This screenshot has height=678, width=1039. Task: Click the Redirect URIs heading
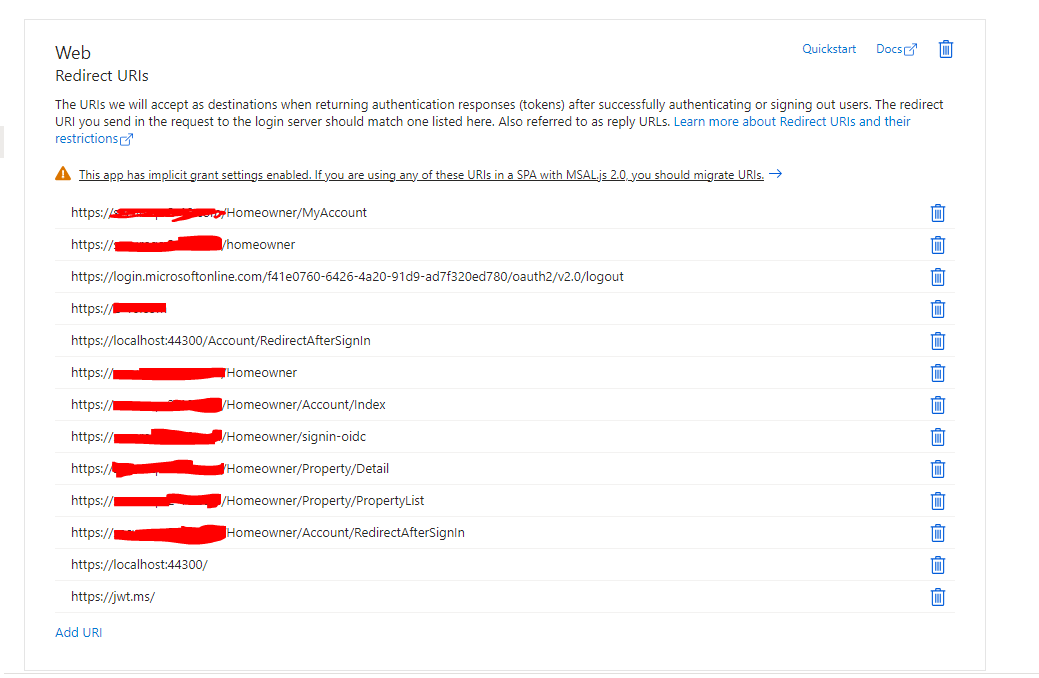101,76
